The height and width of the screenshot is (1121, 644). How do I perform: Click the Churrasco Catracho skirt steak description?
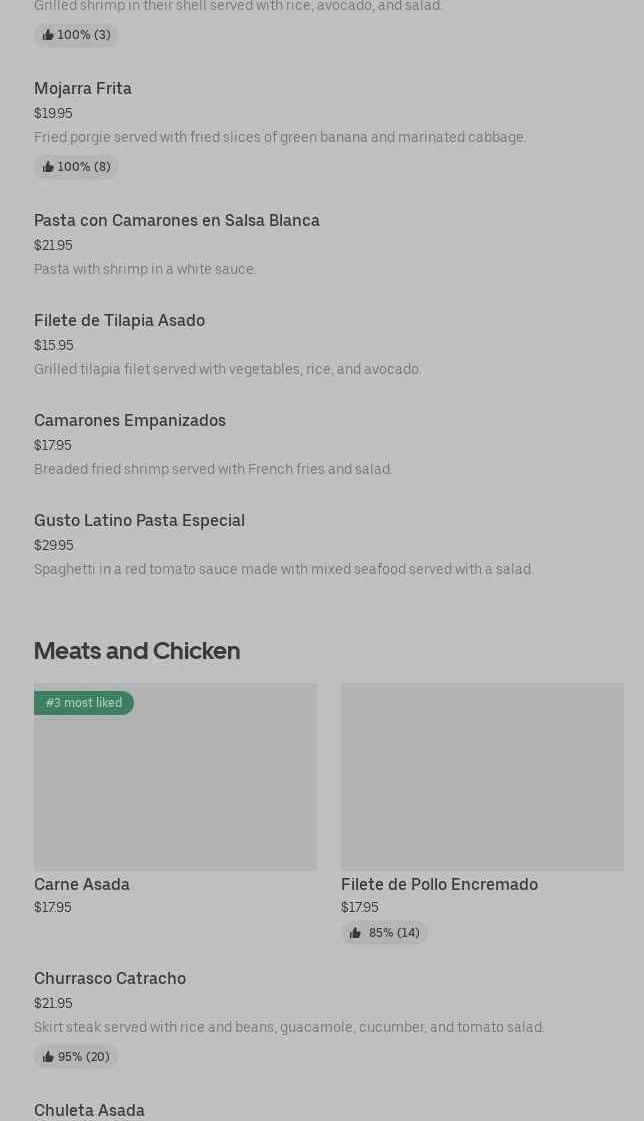coord(289,1027)
